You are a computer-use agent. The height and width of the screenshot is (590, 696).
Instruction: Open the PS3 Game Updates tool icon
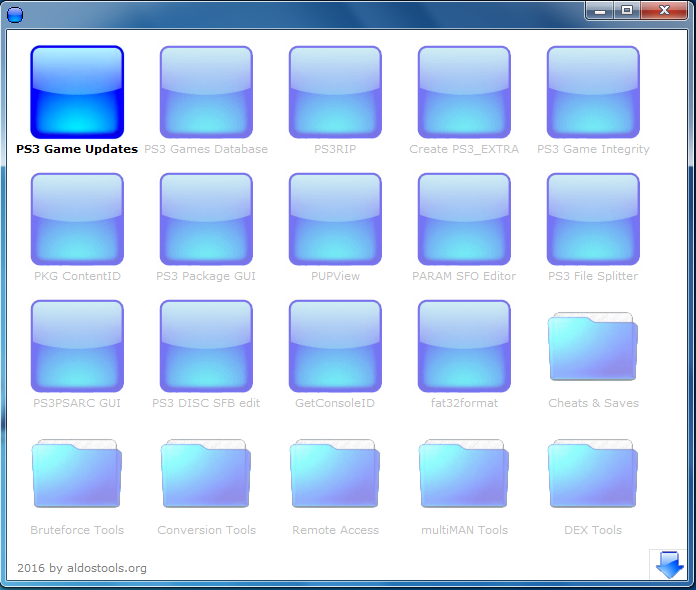click(x=77, y=92)
